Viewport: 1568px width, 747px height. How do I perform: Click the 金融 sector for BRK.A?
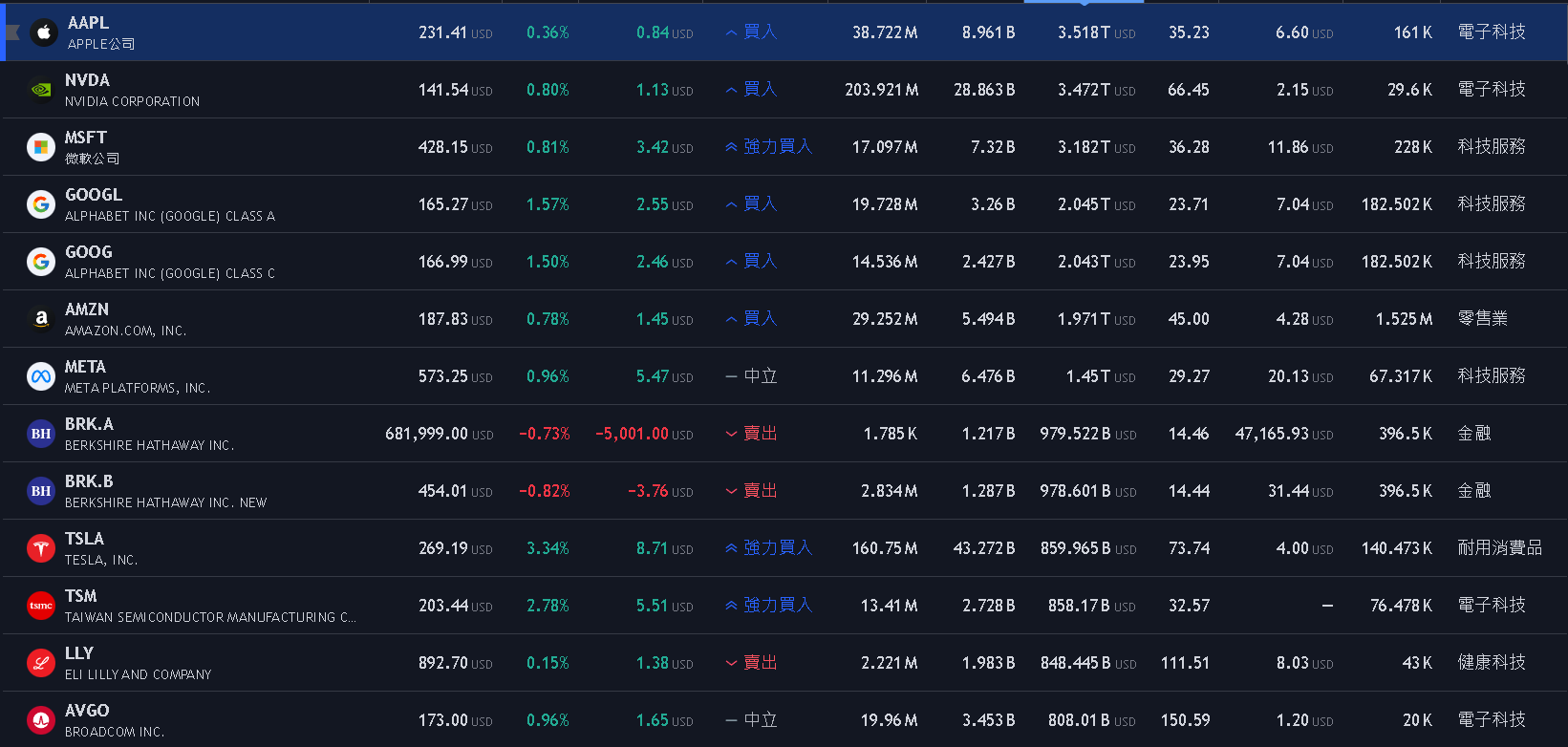tap(1474, 434)
